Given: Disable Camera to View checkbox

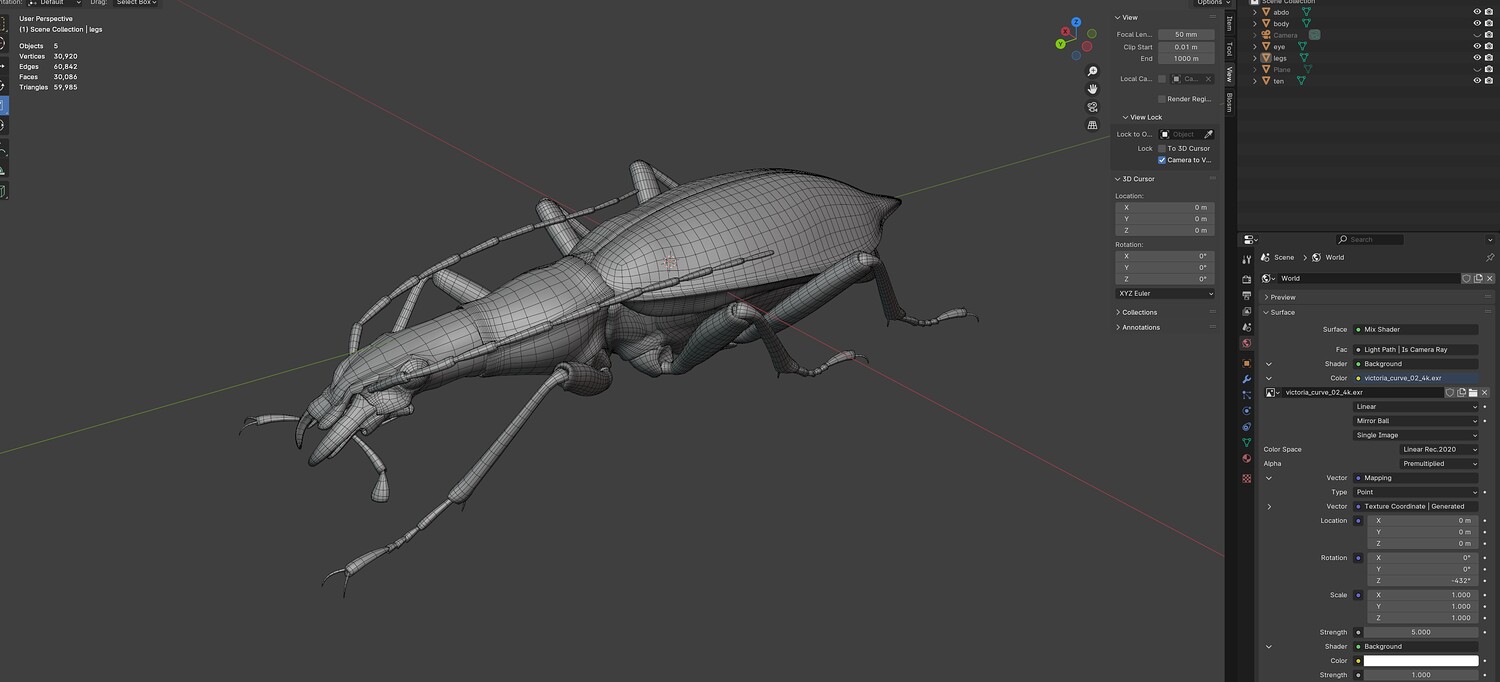Looking at the screenshot, I should [x=1162, y=160].
